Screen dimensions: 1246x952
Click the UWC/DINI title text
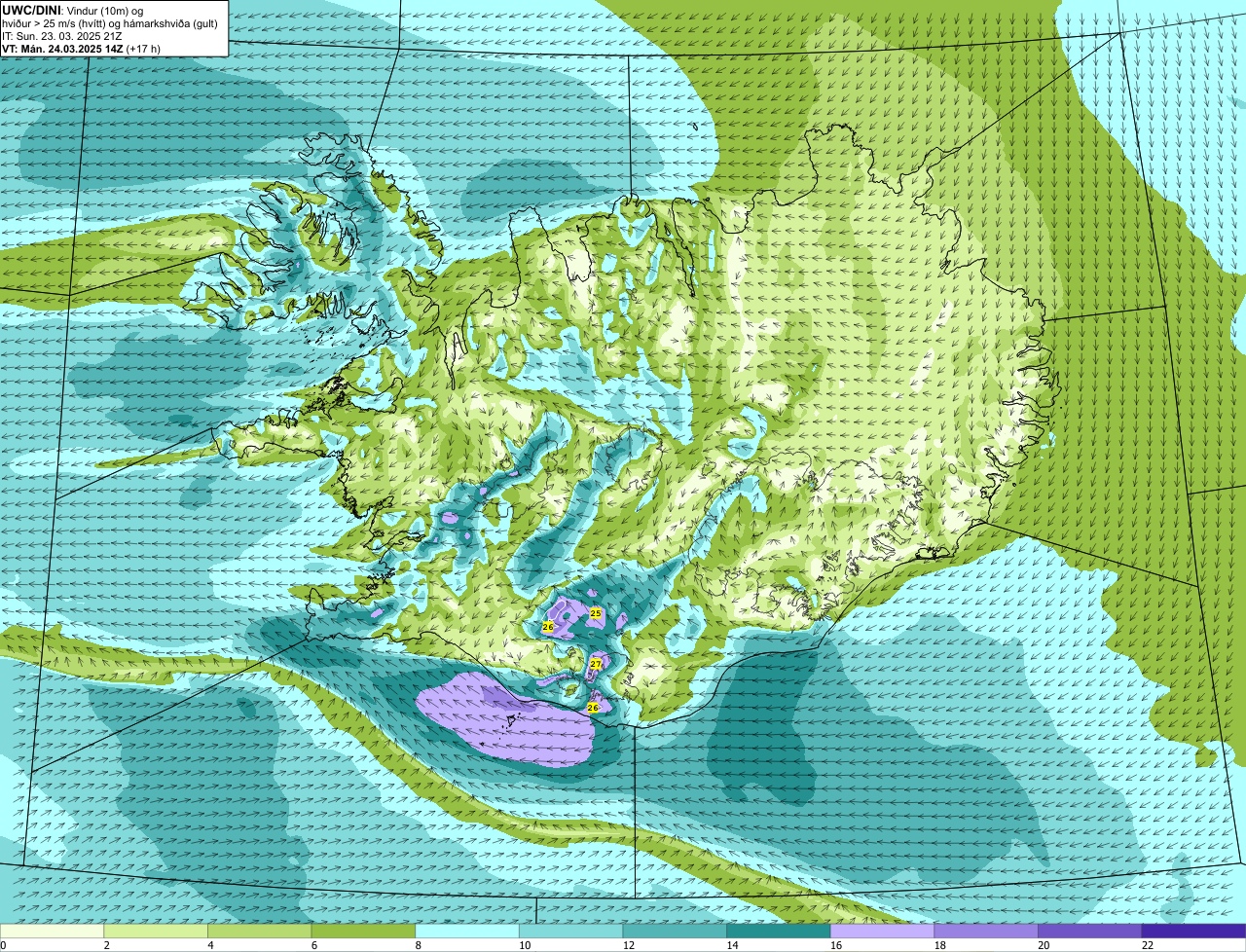[x=32, y=10]
